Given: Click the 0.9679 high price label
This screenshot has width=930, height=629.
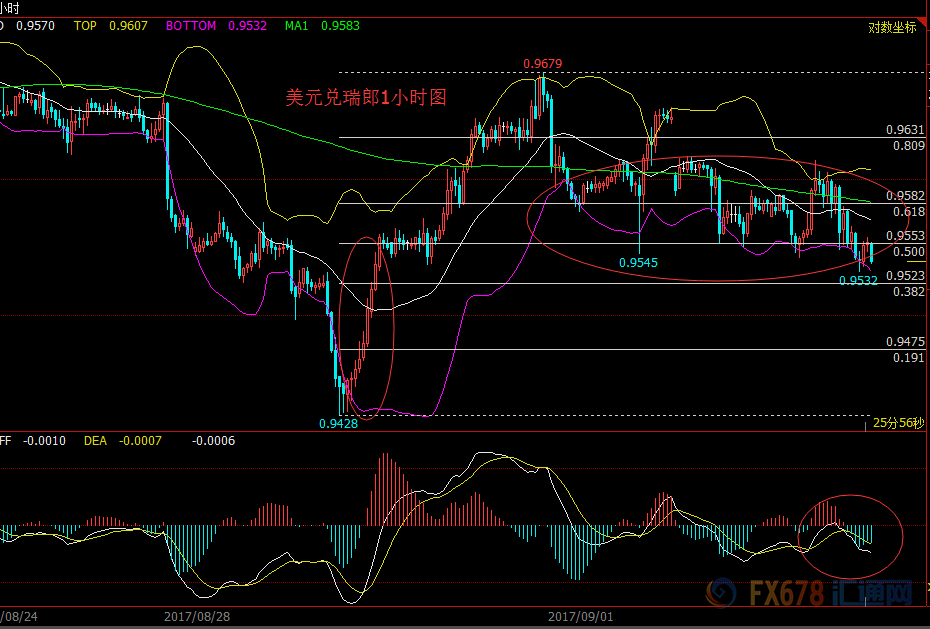Looking at the screenshot, I should (542, 63).
